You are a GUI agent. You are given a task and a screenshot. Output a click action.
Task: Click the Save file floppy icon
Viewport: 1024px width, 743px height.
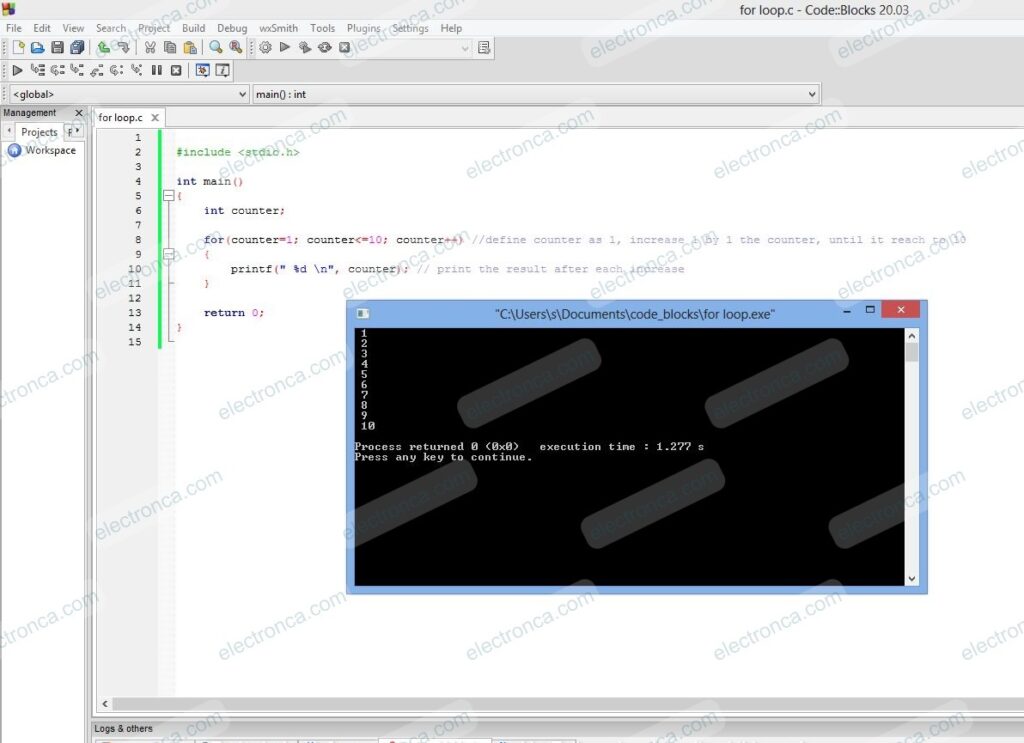pos(57,47)
